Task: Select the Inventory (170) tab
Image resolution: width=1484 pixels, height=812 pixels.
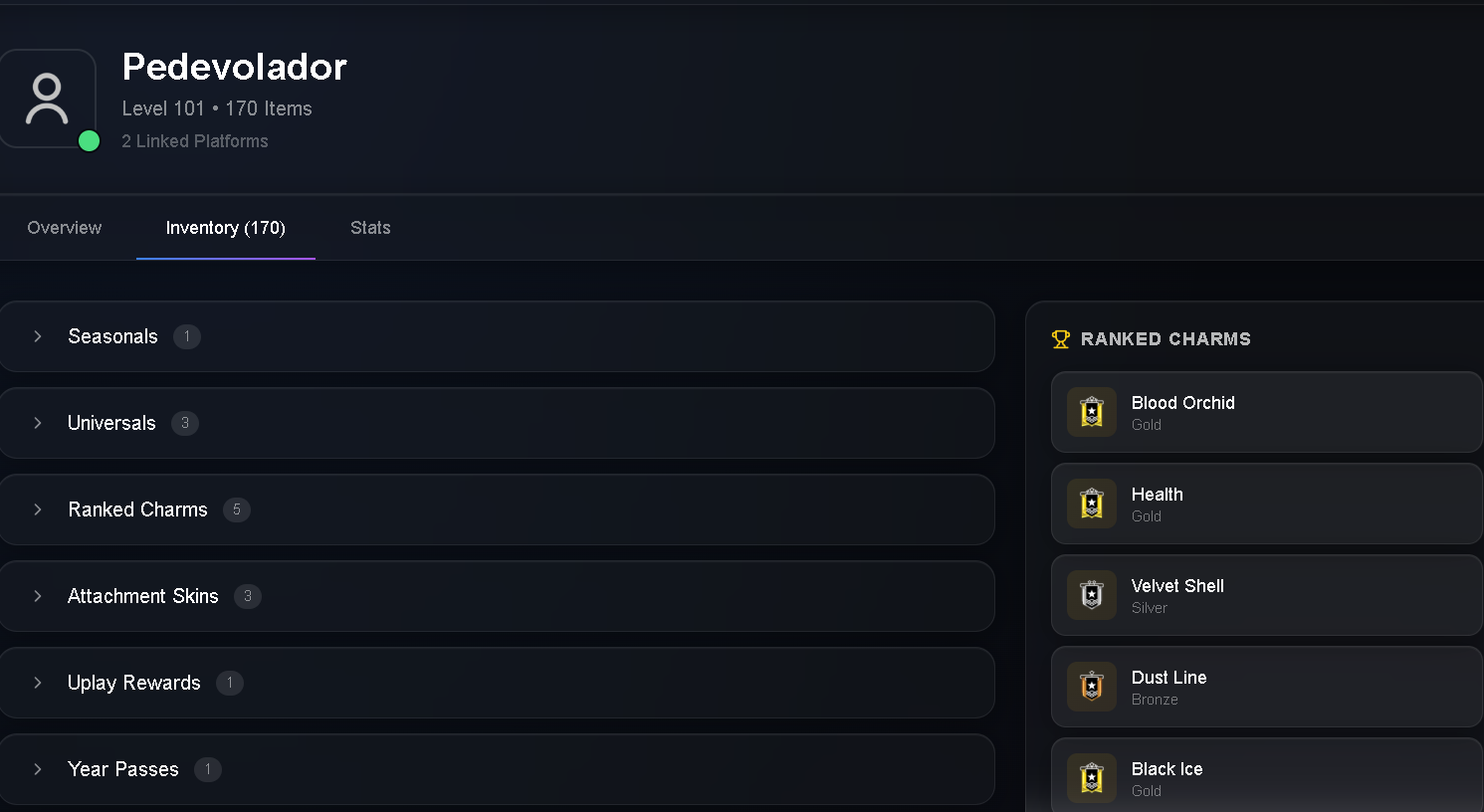Action: point(226,228)
